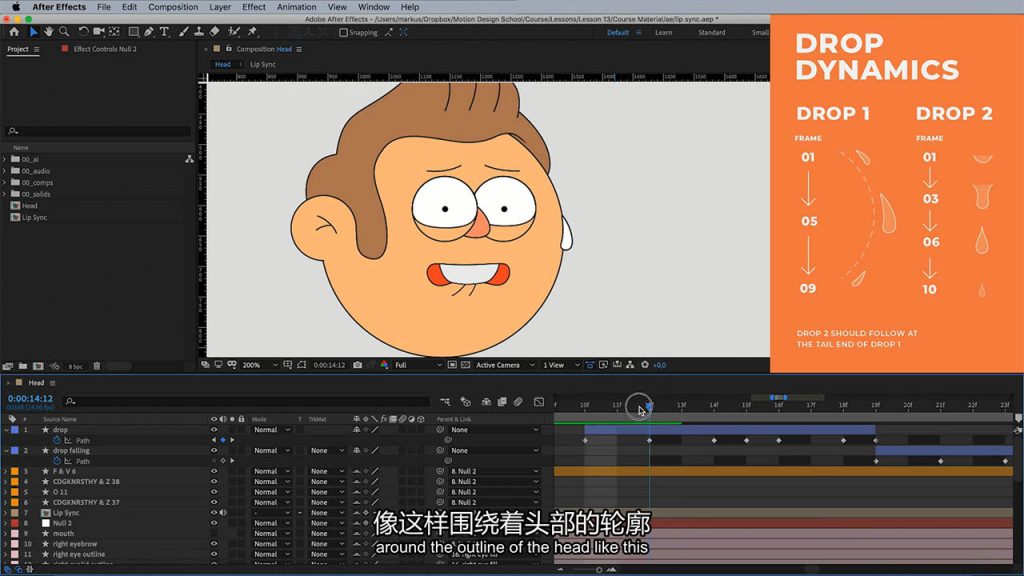
Task: Click the blue label swatch of drop layer
Action: click(15, 430)
